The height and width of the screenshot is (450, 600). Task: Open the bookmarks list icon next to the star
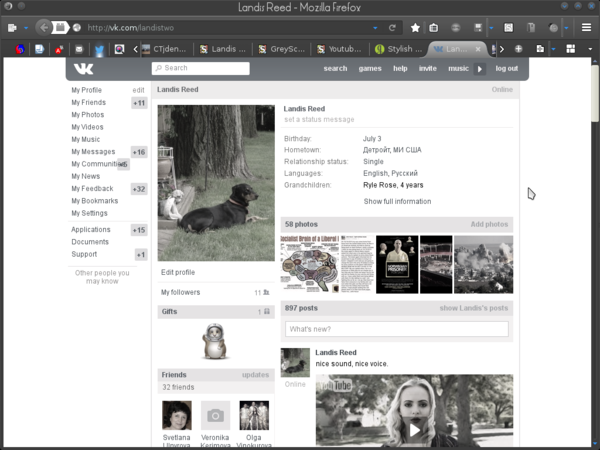[434, 28]
